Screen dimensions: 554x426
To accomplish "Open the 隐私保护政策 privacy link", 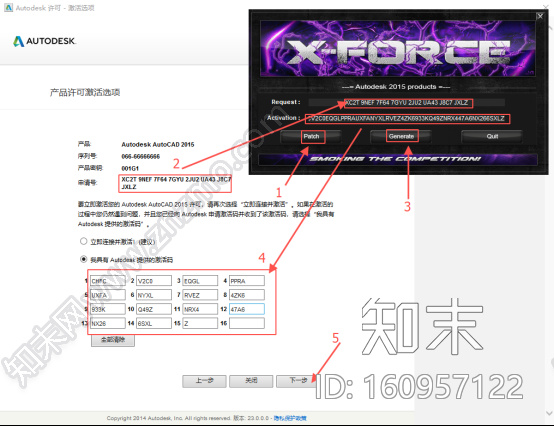I will coord(290,418).
